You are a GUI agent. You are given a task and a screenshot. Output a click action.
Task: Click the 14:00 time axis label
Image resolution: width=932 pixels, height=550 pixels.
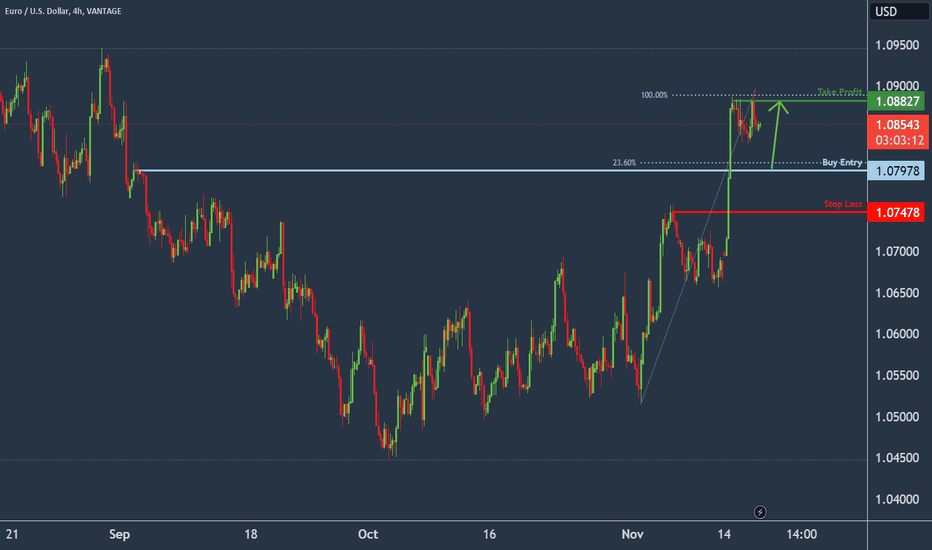tap(801, 535)
